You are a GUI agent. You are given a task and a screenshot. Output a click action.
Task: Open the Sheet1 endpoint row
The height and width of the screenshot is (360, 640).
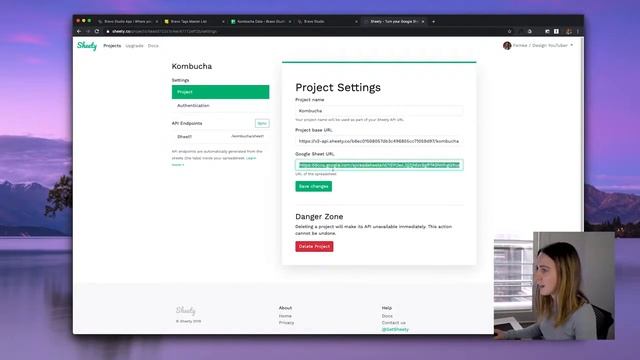(220, 136)
